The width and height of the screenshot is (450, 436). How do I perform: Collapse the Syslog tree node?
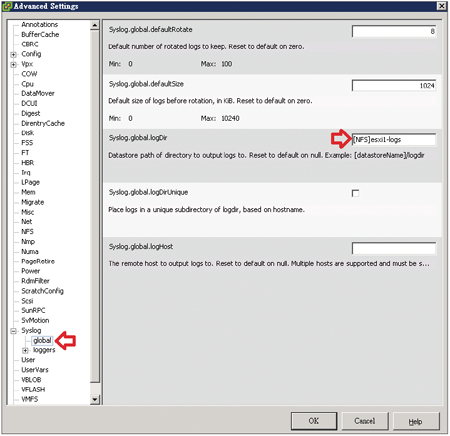point(13,331)
